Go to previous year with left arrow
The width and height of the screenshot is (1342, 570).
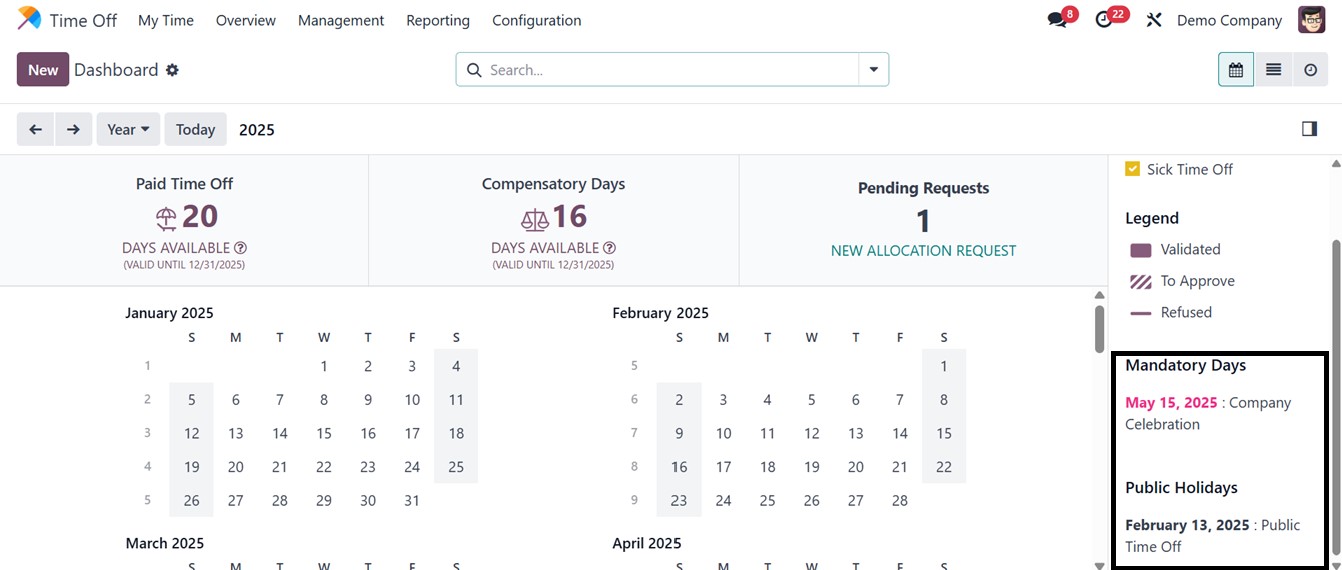click(35, 129)
